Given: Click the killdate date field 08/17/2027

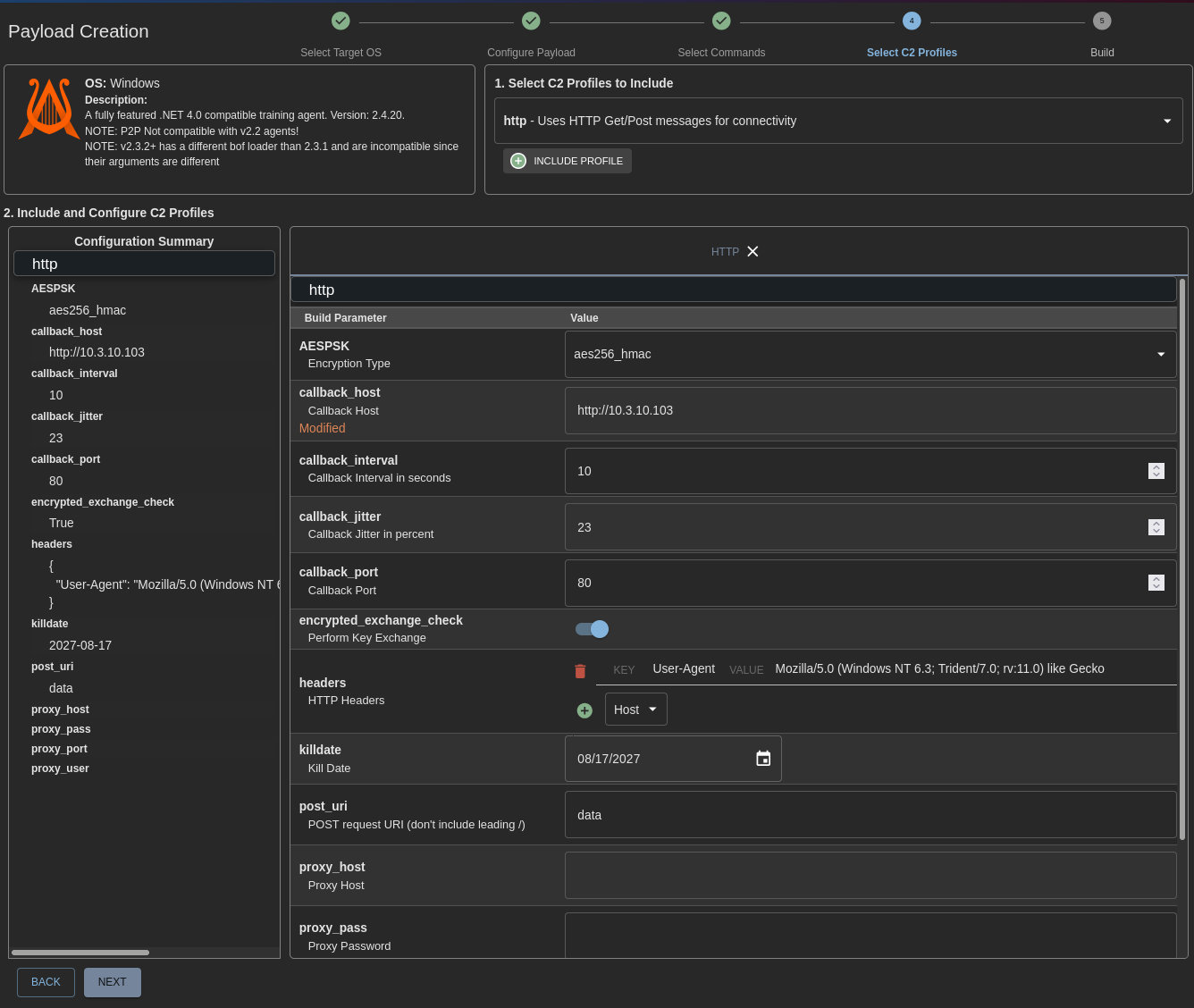Looking at the screenshot, I should [673, 759].
